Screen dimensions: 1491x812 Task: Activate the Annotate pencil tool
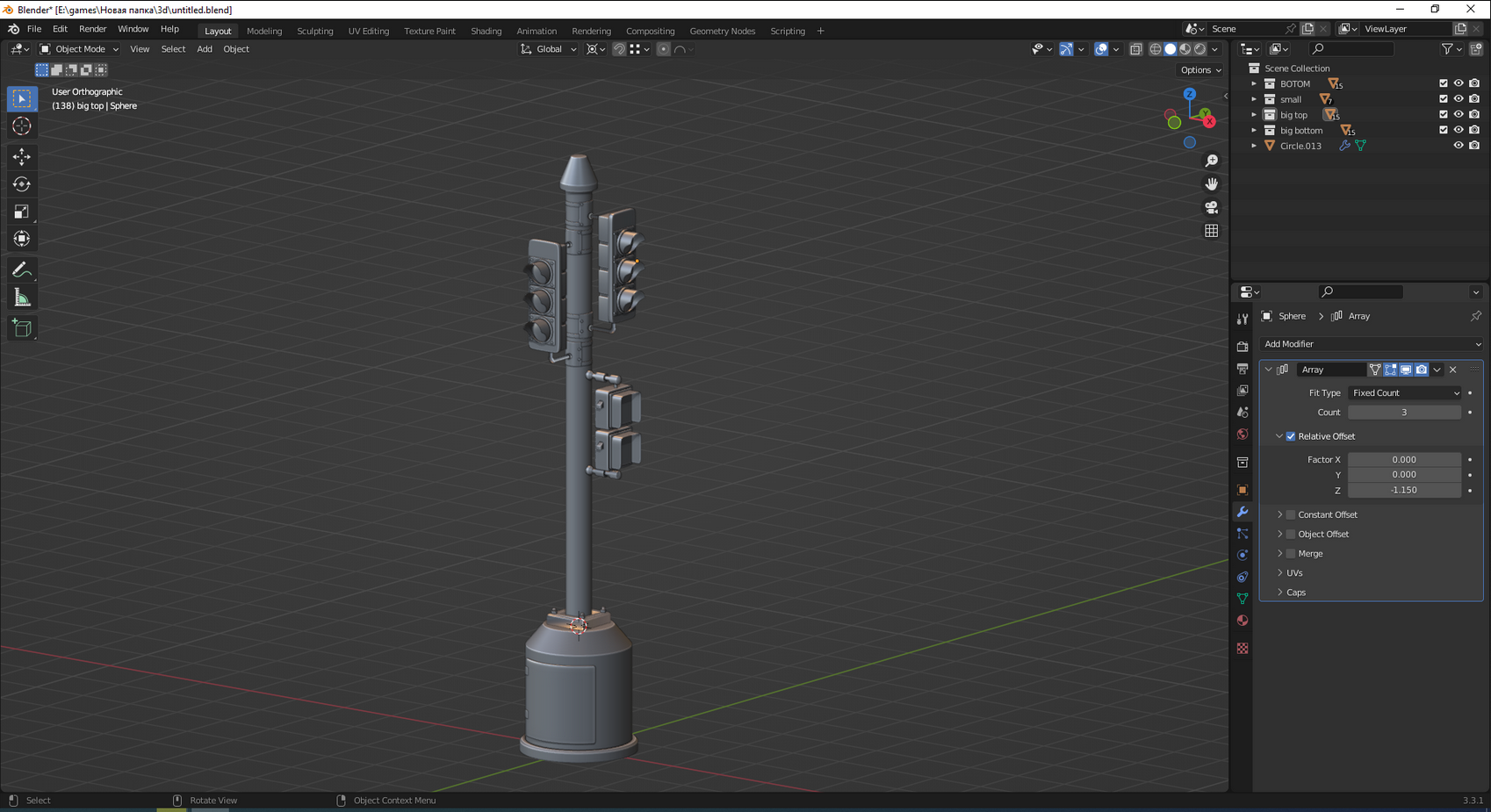[x=22, y=270]
